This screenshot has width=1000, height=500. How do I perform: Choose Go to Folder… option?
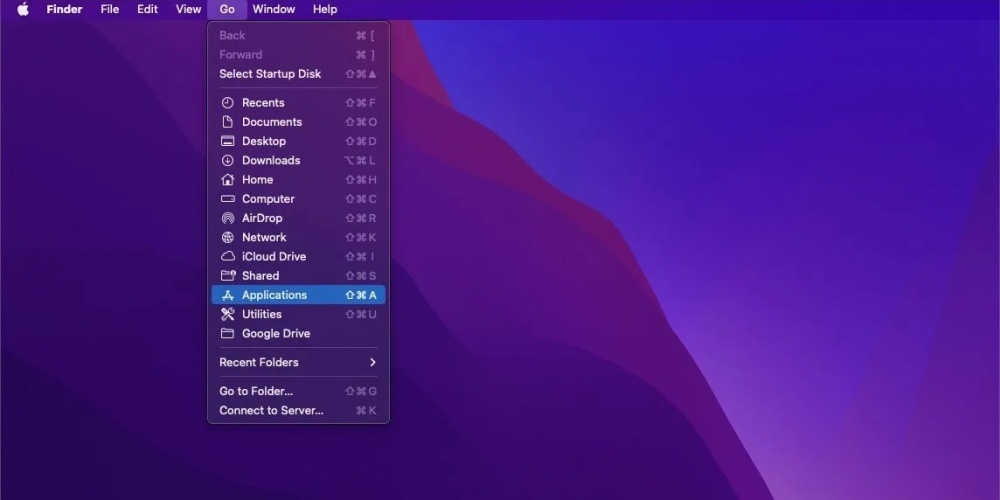pos(256,391)
